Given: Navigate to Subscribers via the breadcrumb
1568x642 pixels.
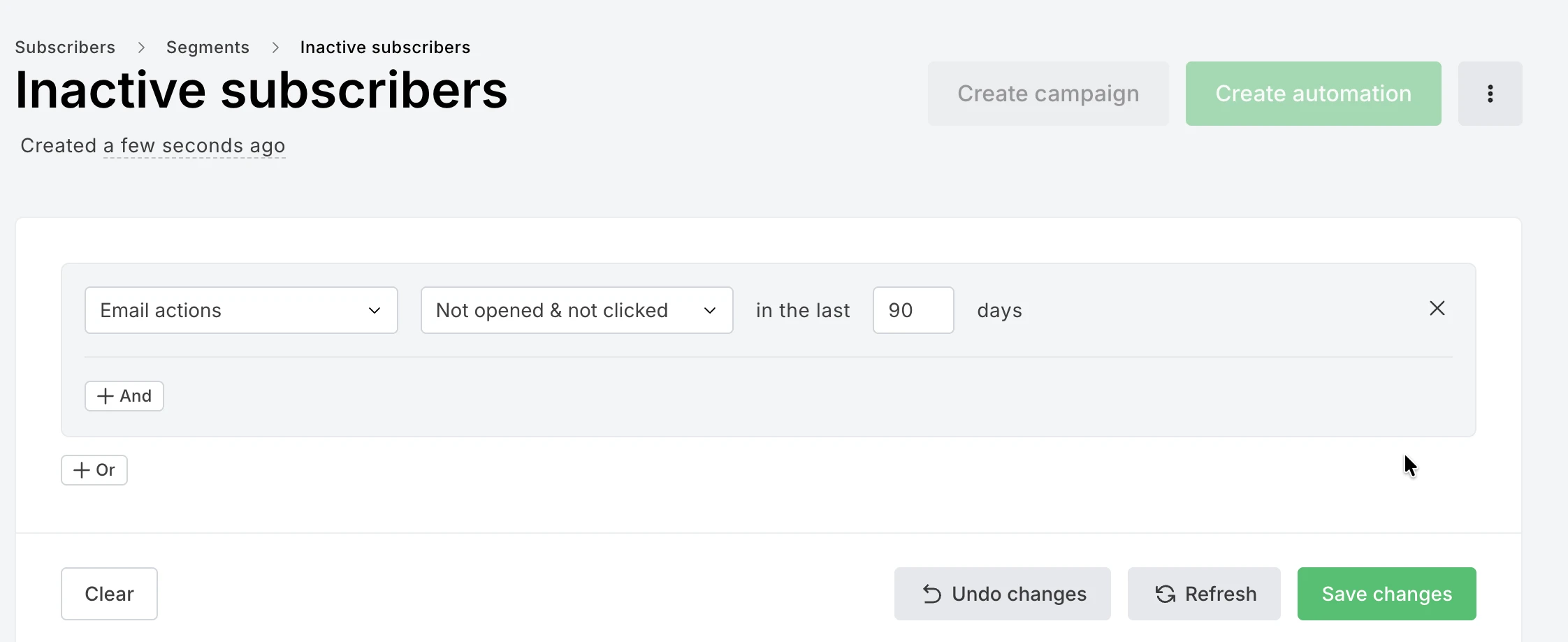Looking at the screenshot, I should click(64, 47).
